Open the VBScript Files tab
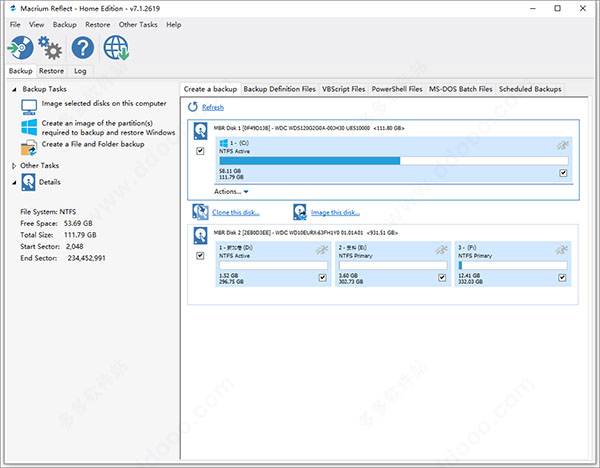This screenshot has height=468, width=600. [344, 89]
